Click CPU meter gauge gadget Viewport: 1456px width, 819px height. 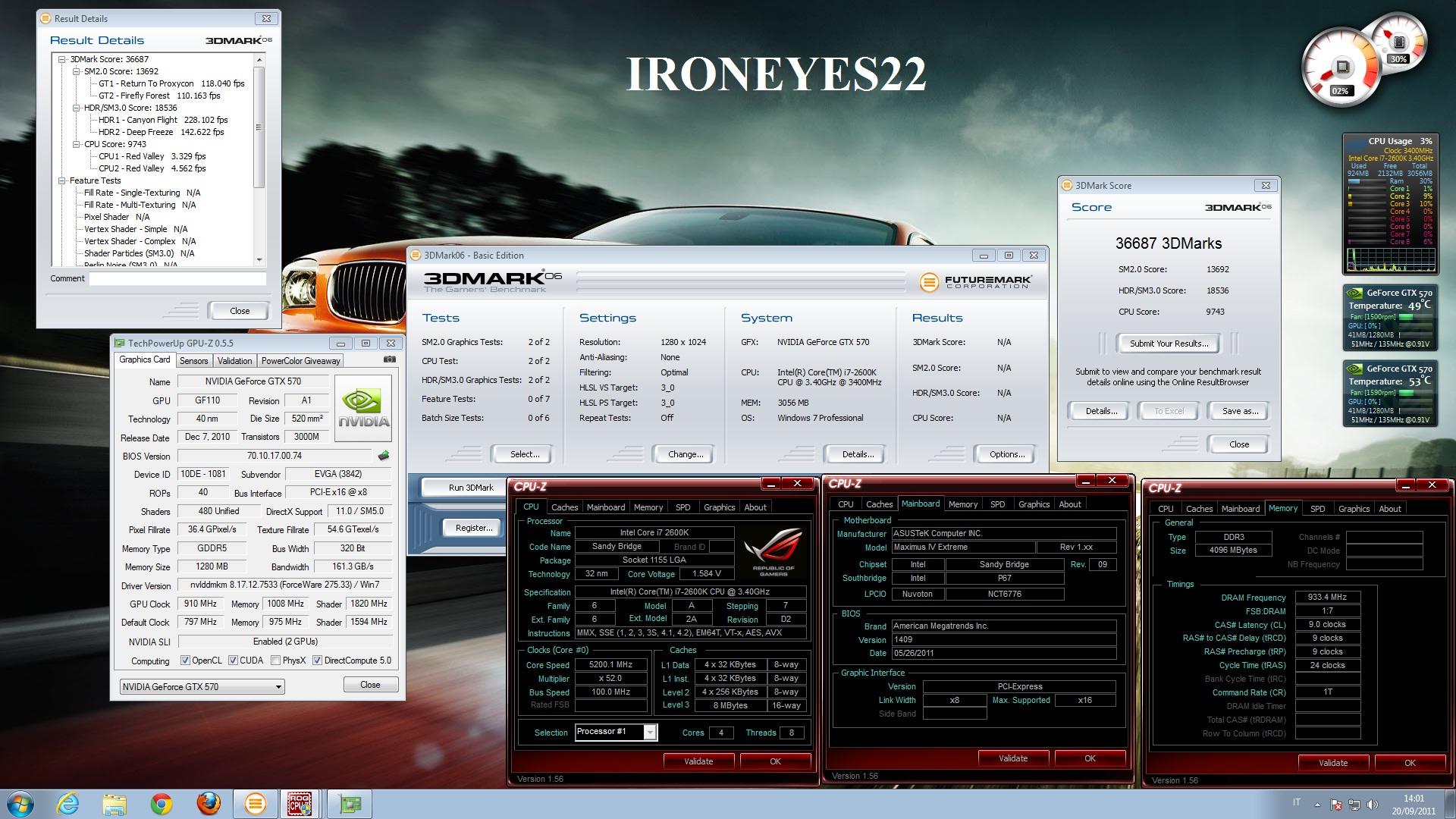pyautogui.click(x=1341, y=67)
